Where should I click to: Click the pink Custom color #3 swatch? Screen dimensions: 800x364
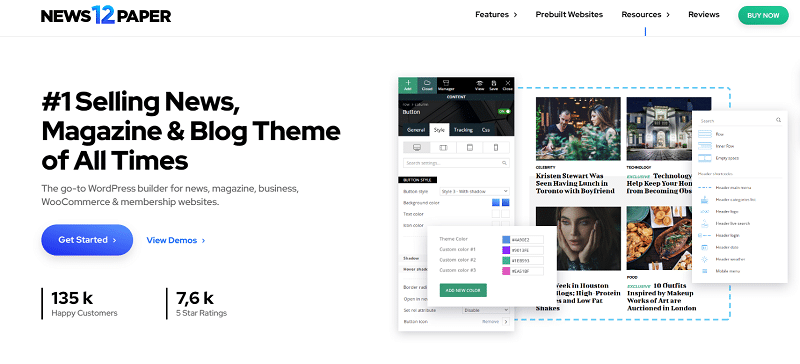tap(506, 272)
